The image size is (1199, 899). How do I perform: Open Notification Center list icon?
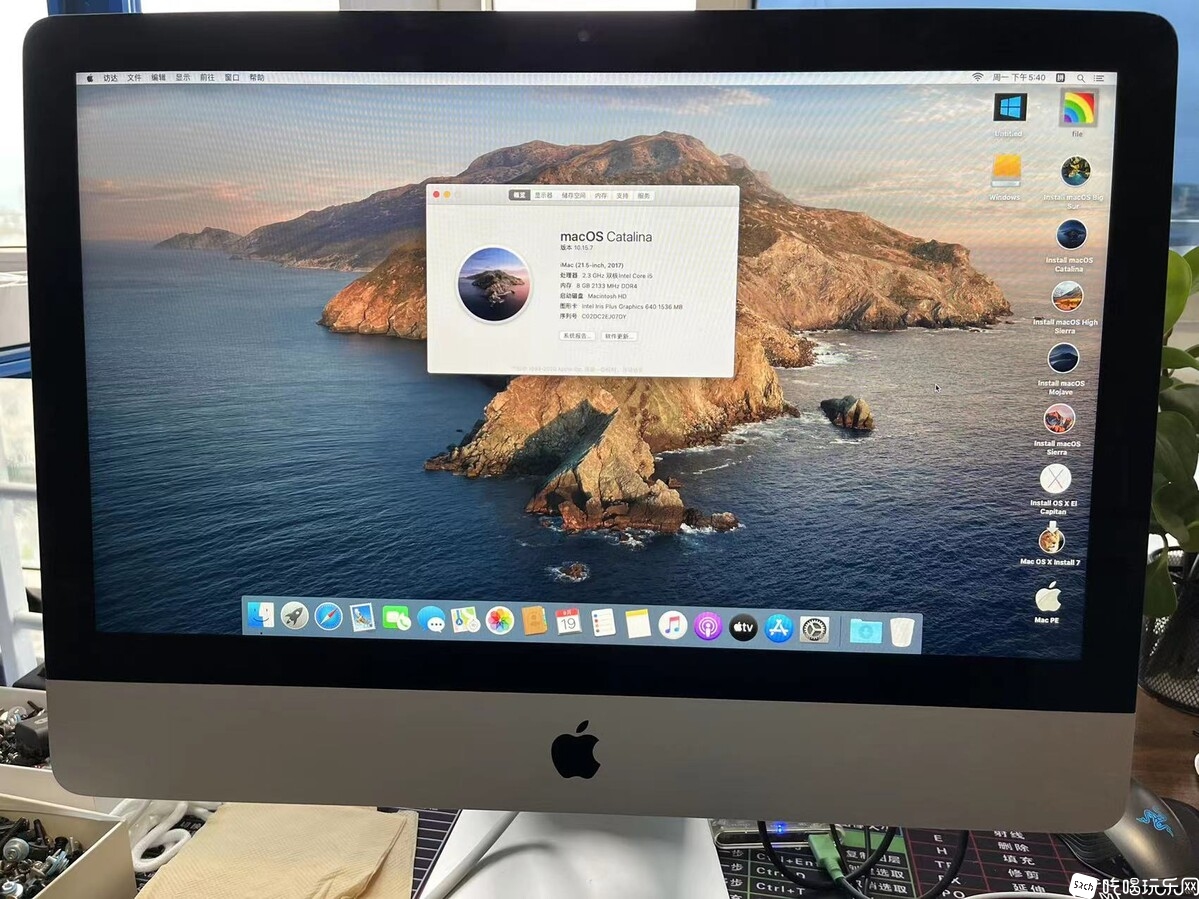point(1100,78)
